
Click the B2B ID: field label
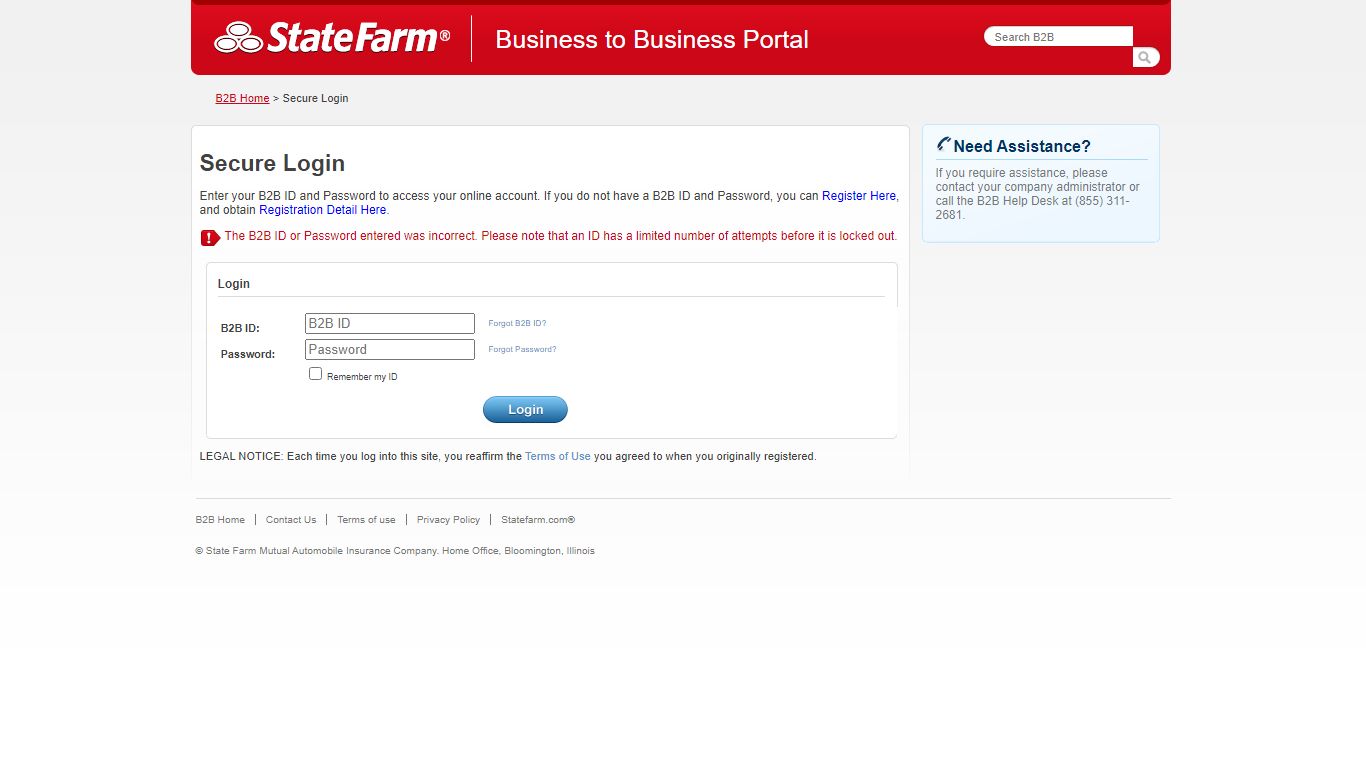240,328
